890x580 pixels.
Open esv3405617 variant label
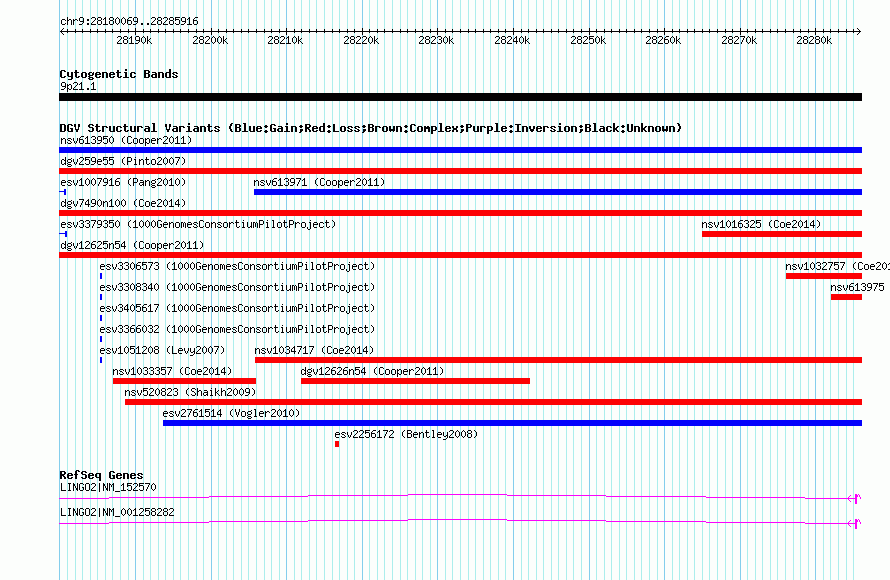coord(237,308)
